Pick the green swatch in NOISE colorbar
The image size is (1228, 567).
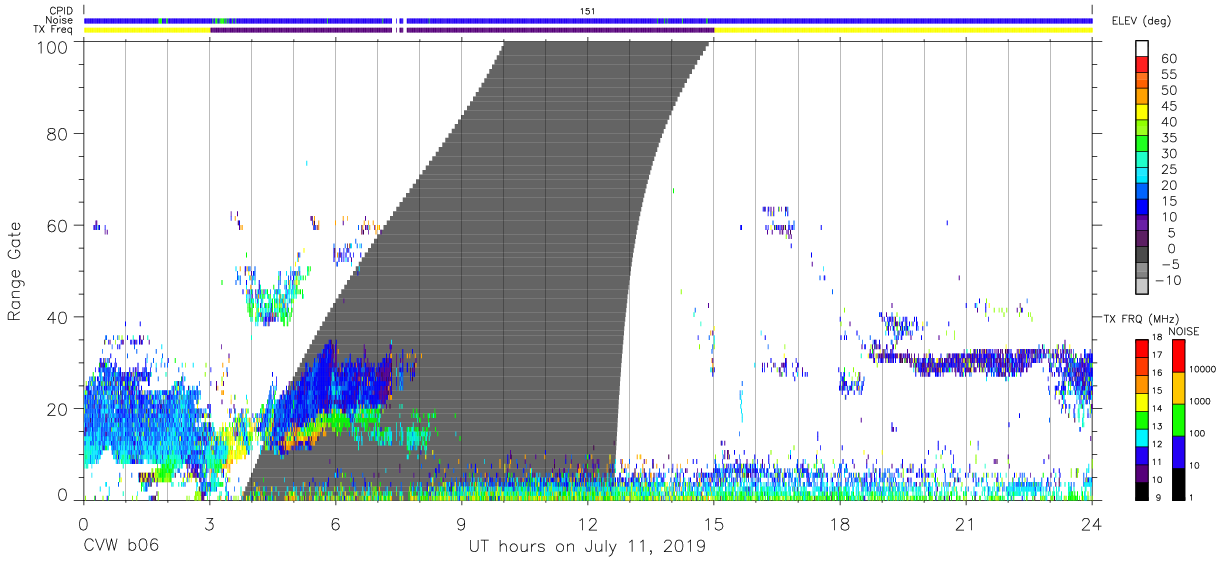pyautogui.click(x=1178, y=419)
